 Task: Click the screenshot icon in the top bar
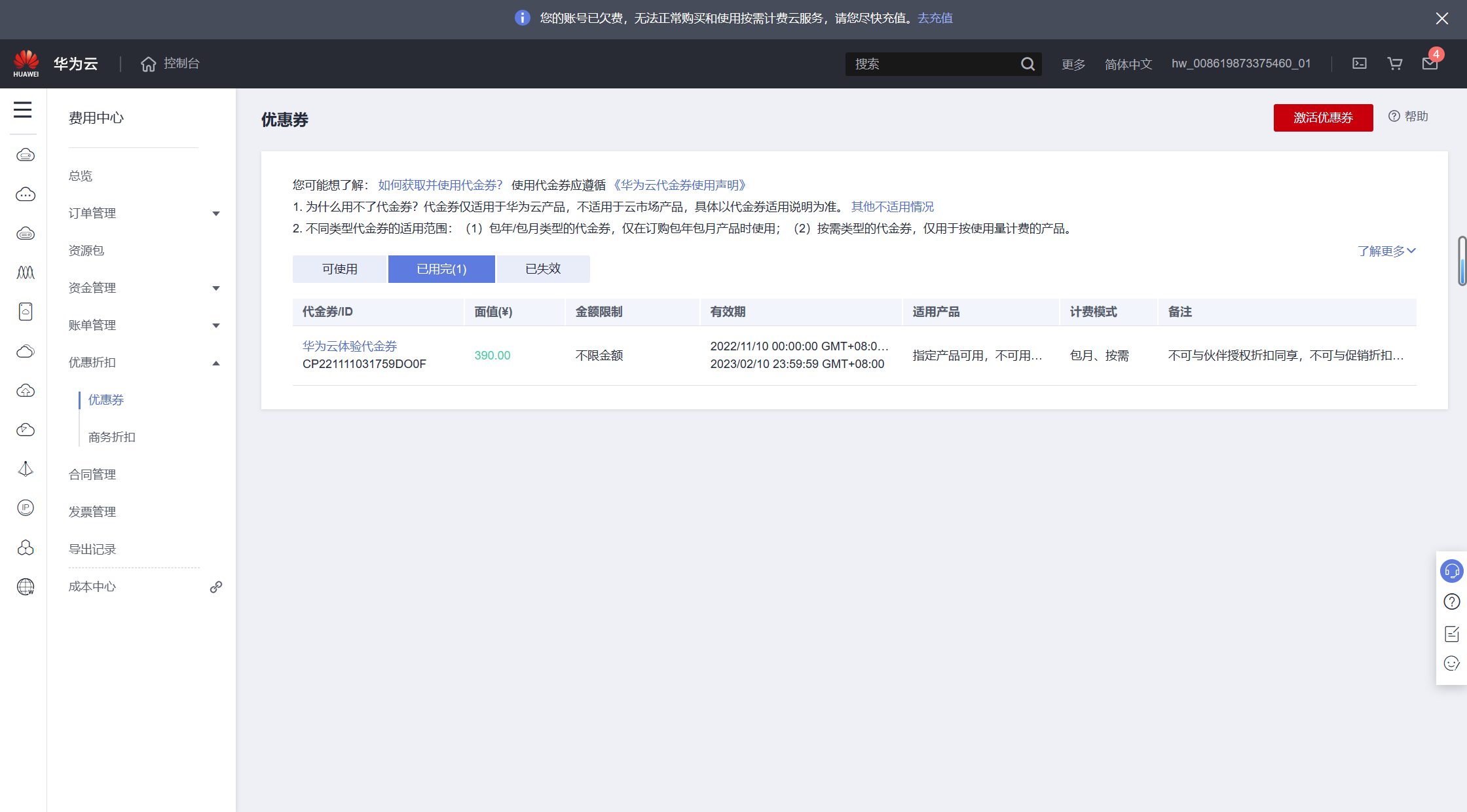[1360, 64]
